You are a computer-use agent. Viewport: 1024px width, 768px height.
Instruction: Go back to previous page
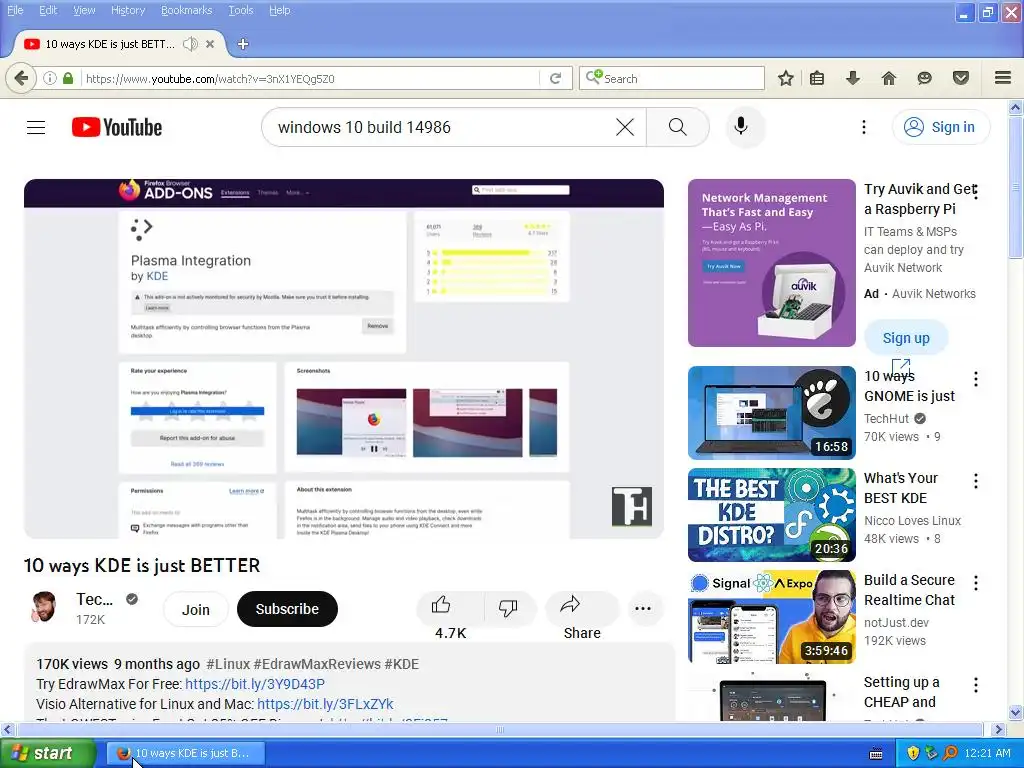[21, 78]
